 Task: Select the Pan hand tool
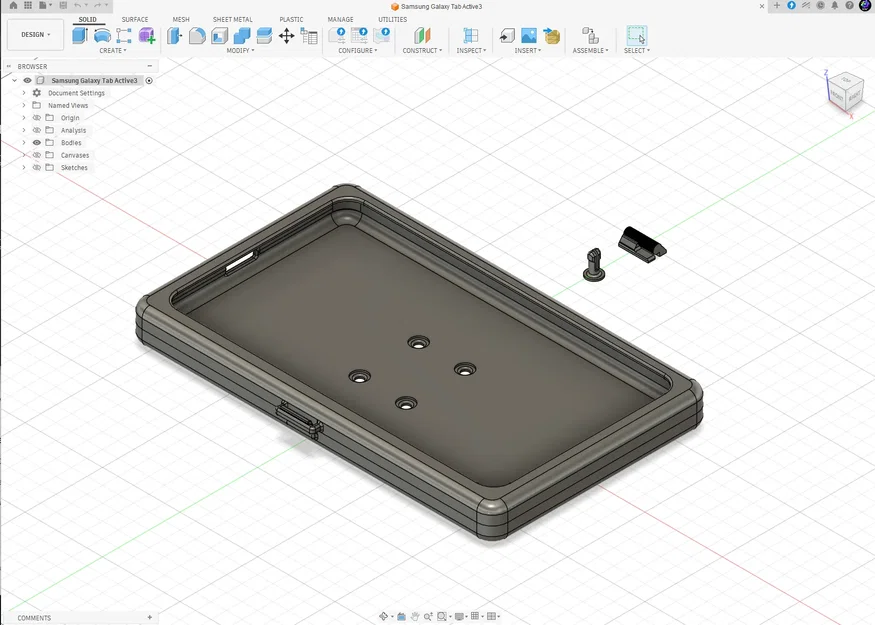point(415,616)
